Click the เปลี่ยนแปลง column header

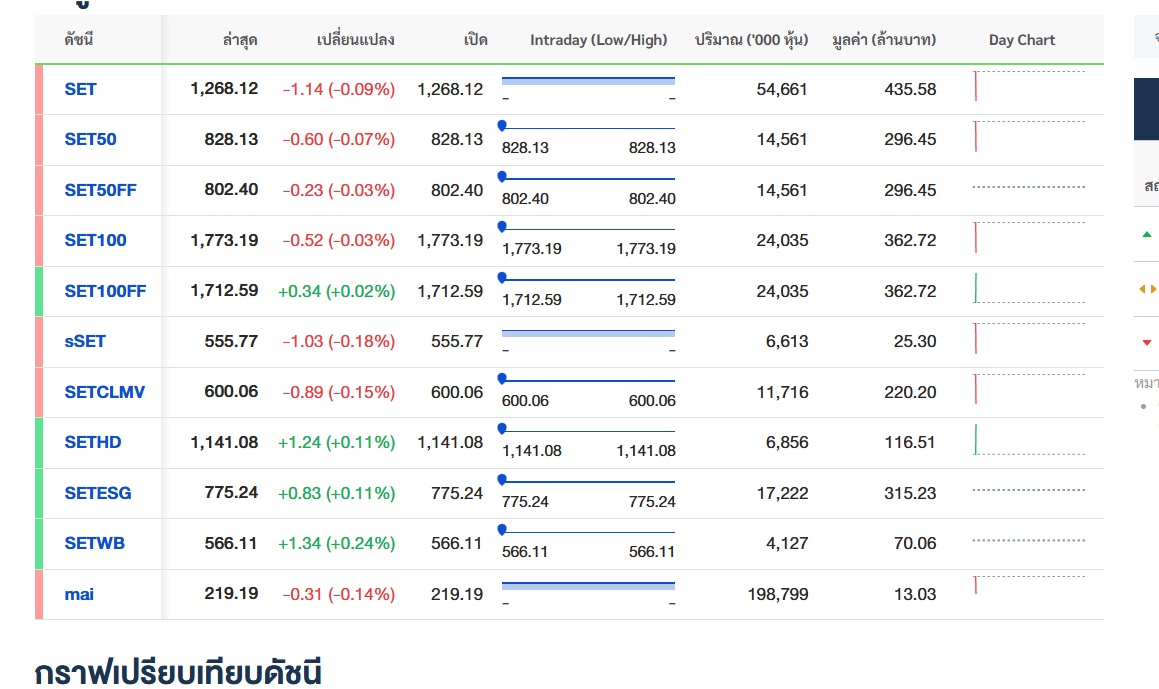(355, 40)
